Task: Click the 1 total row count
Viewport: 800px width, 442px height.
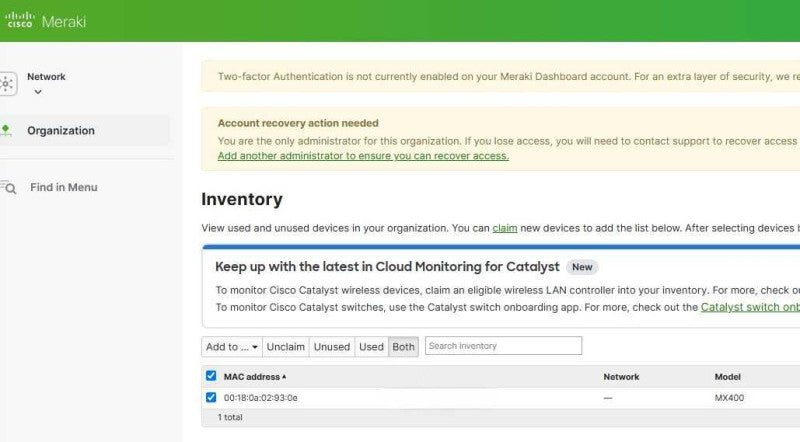Action: point(230,417)
